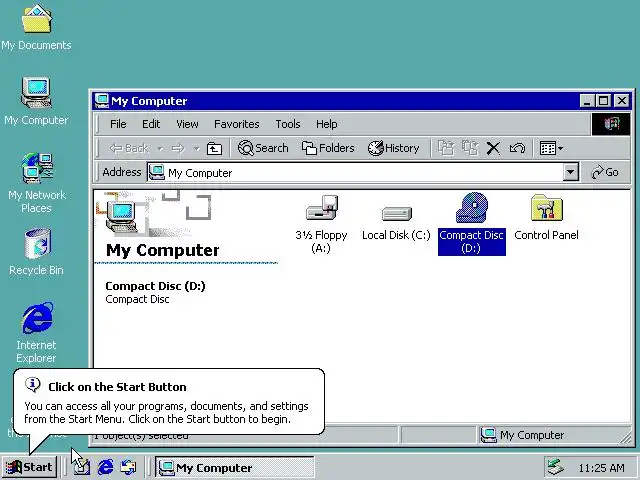Viewport: 640px width, 480px height.
Task: Click the Show Desktop quick launch icon
Action: point(81,467)
